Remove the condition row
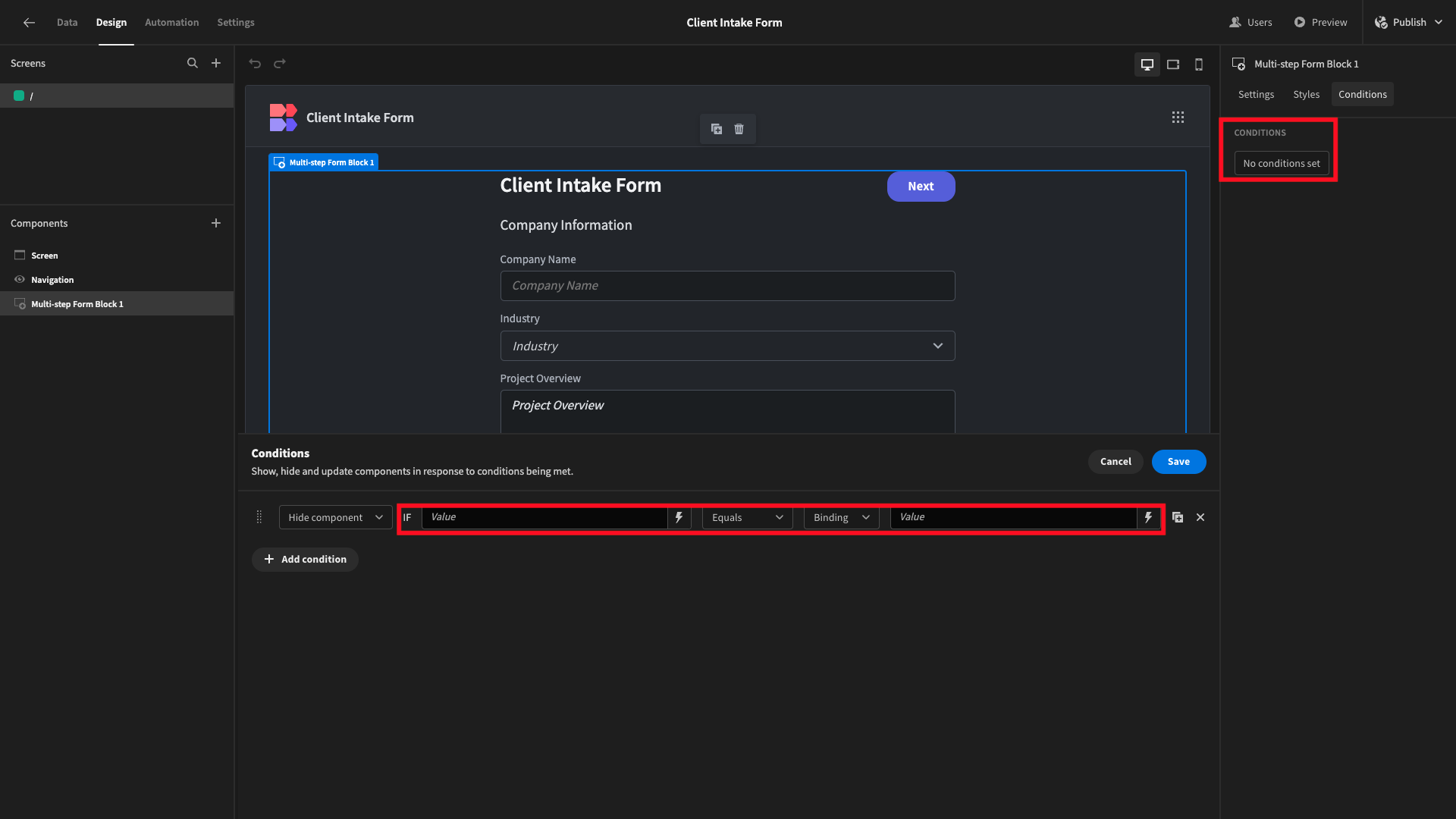1456x819 pixels. pyautogui.click(x=1200, y=517)
